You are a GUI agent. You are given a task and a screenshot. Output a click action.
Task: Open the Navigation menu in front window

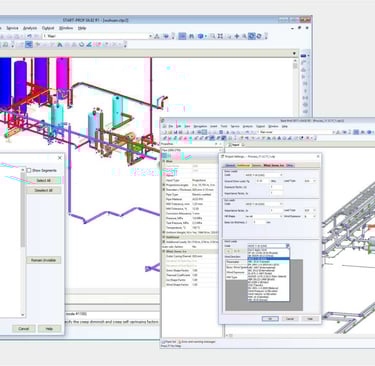[x=200, y=126]
